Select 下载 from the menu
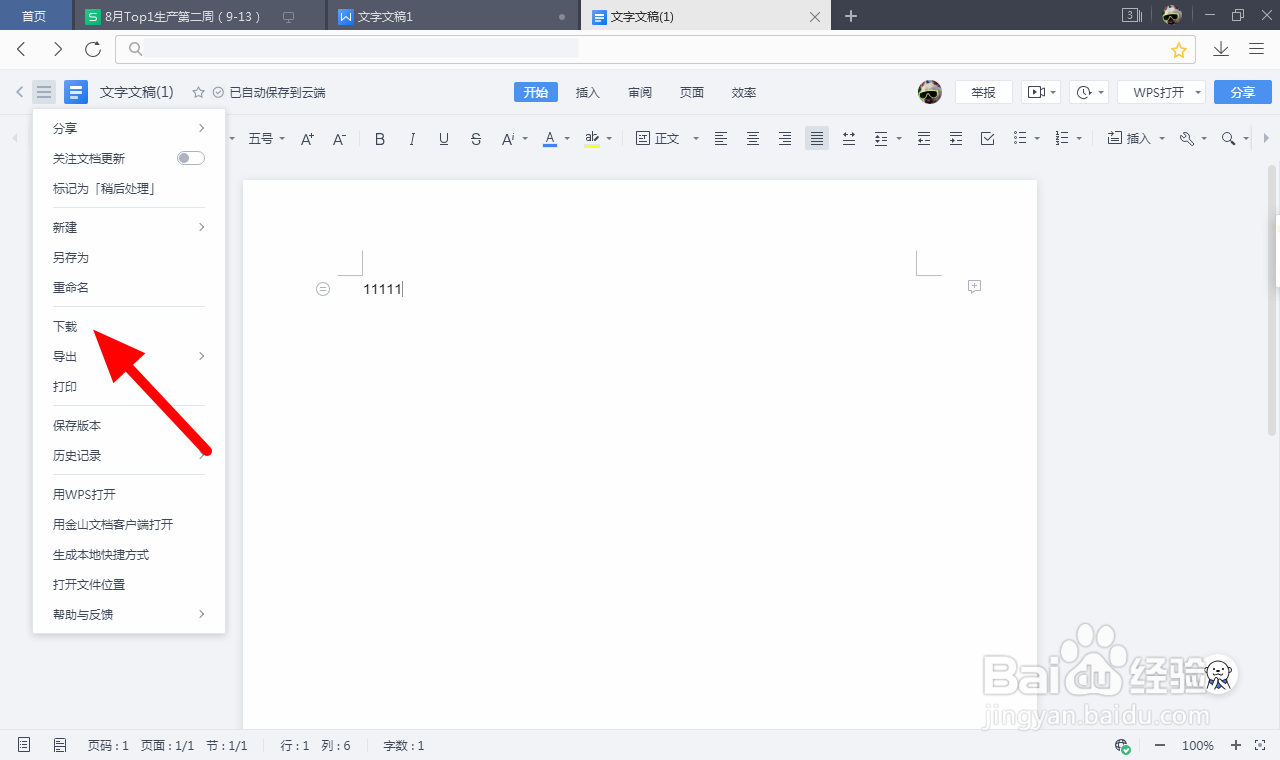This screenshot has height=760, width=1280. tap(65, 326)
